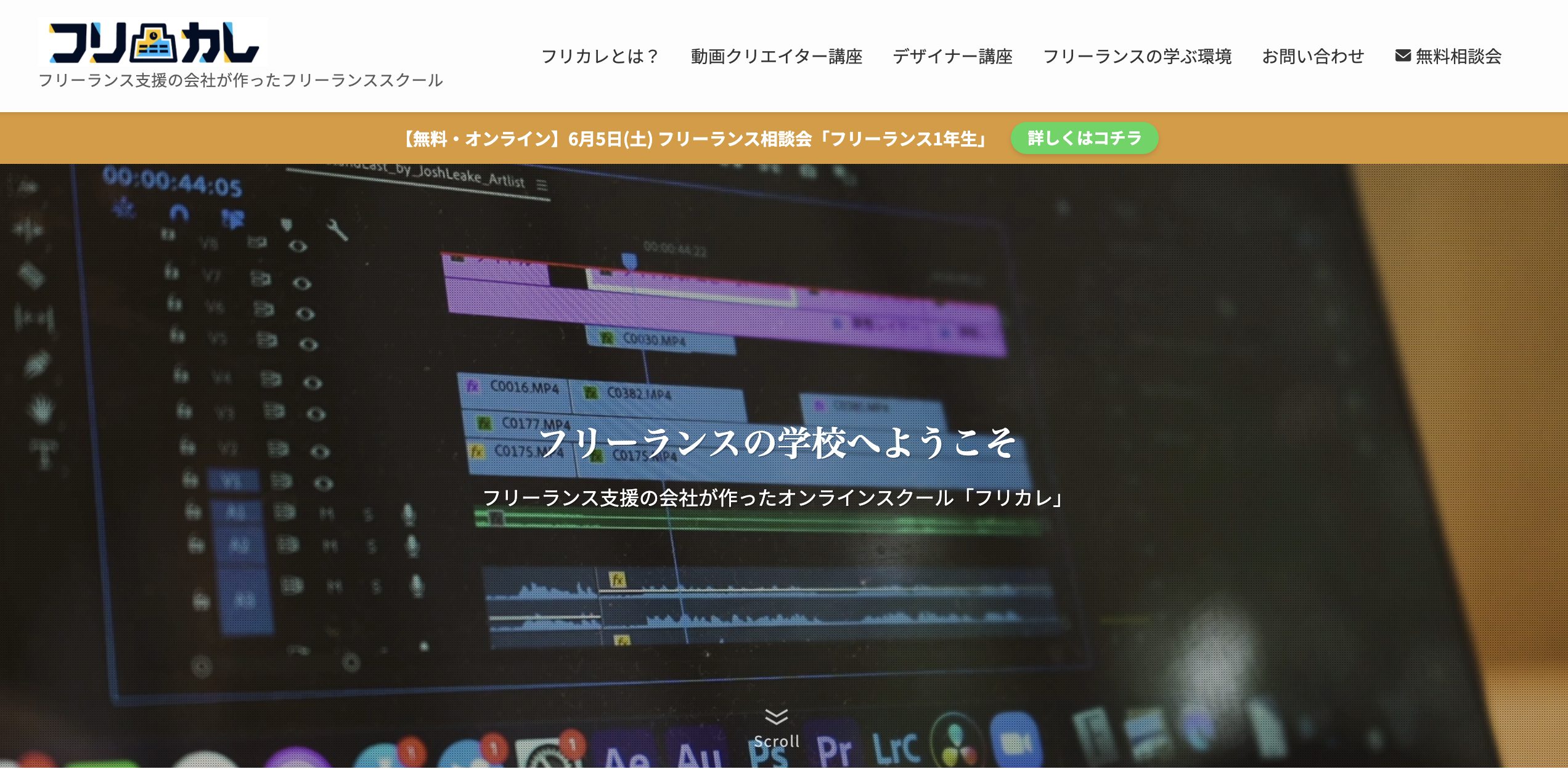Image resolution: width=1568 pixels, height=769 pixels.
Task: Click the C0016.MP4 clip in the timeline
Action: tap(523, 388)
